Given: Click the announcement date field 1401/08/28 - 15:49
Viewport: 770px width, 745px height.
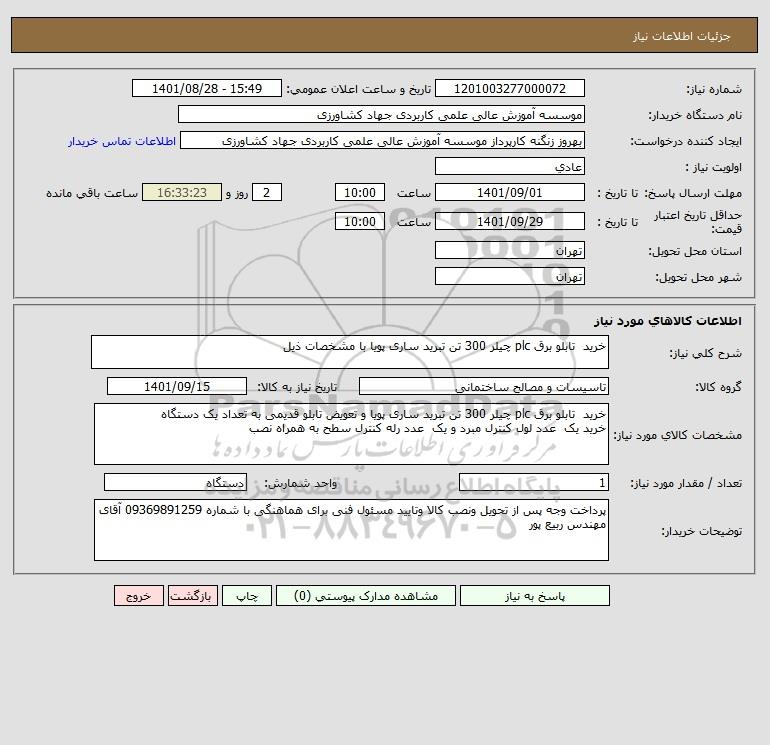Looking at the screenshot, I should (207, 88).
